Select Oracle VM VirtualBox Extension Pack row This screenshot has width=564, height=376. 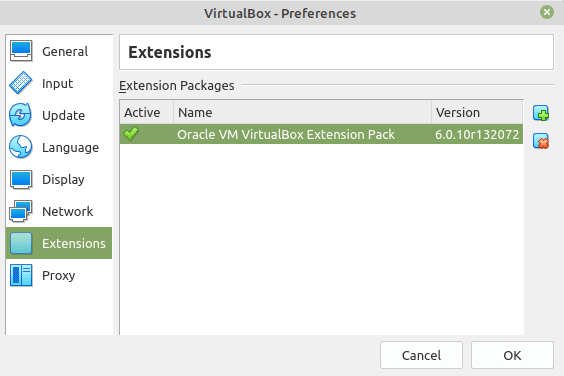tap(321, 134)
